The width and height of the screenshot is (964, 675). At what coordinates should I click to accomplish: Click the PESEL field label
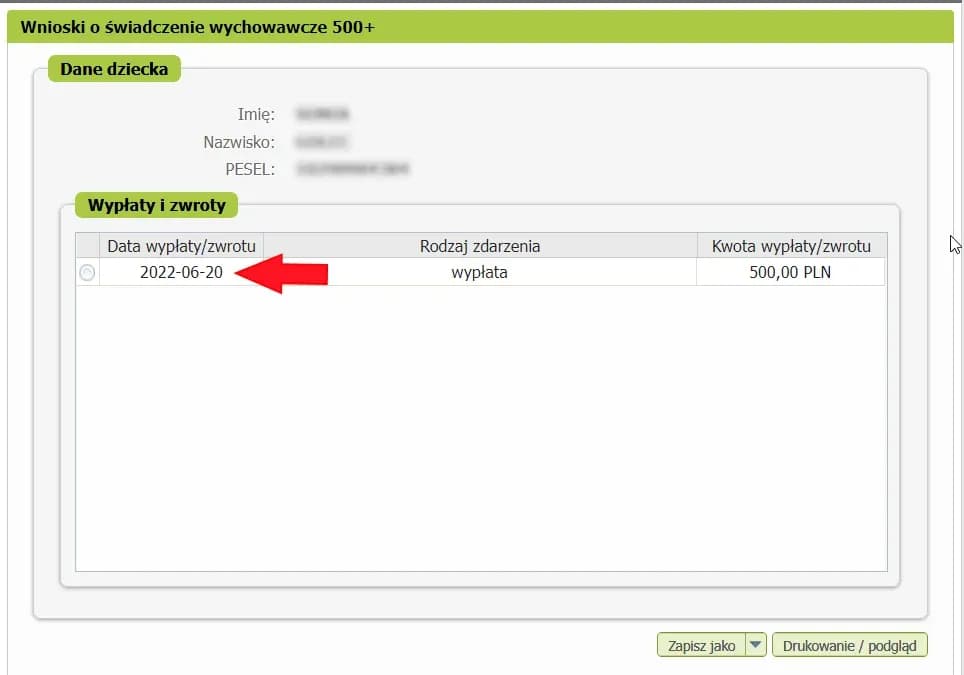click(x=250, y=170)
